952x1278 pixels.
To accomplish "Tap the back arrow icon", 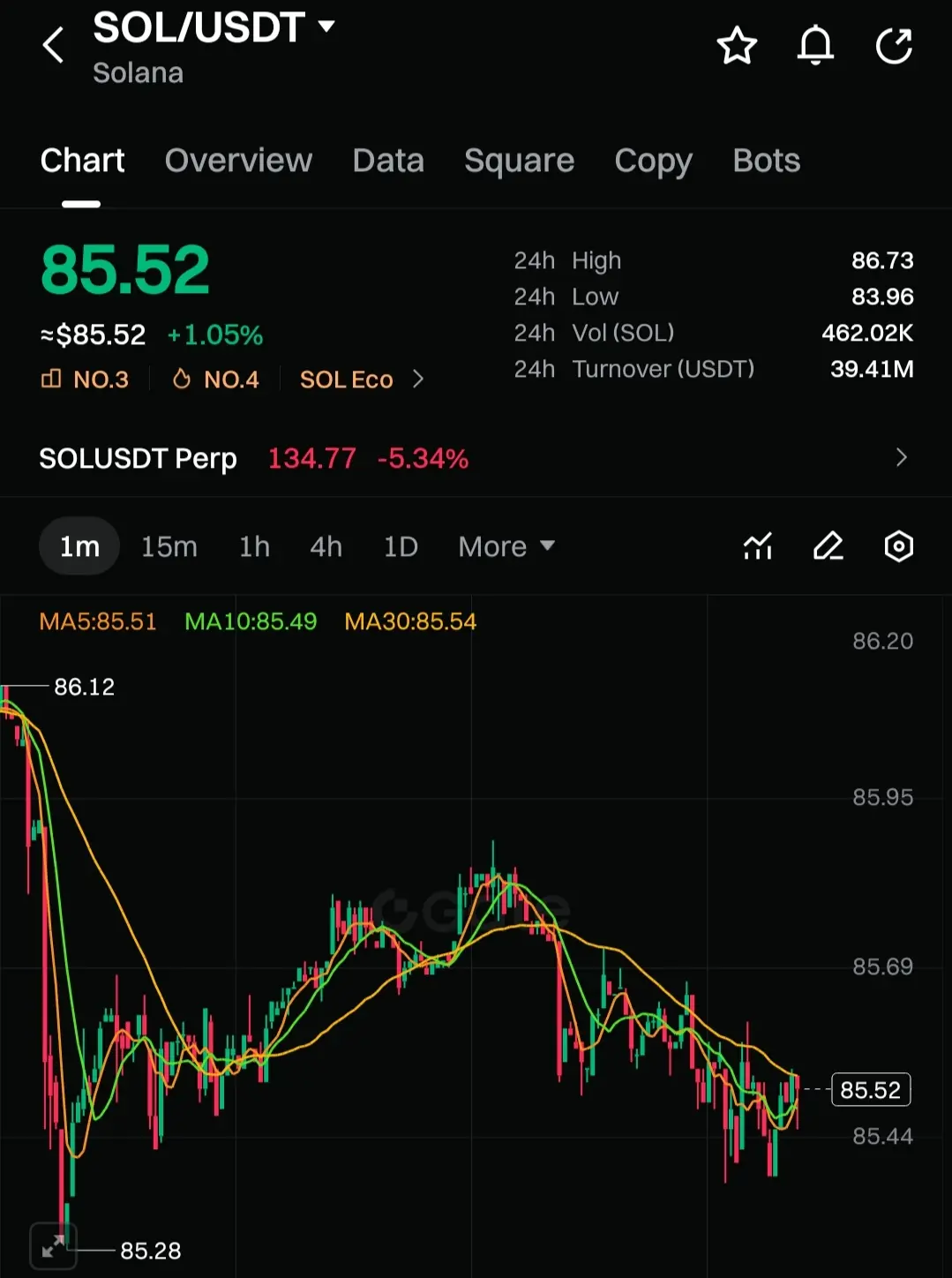I will coord(54,45).
